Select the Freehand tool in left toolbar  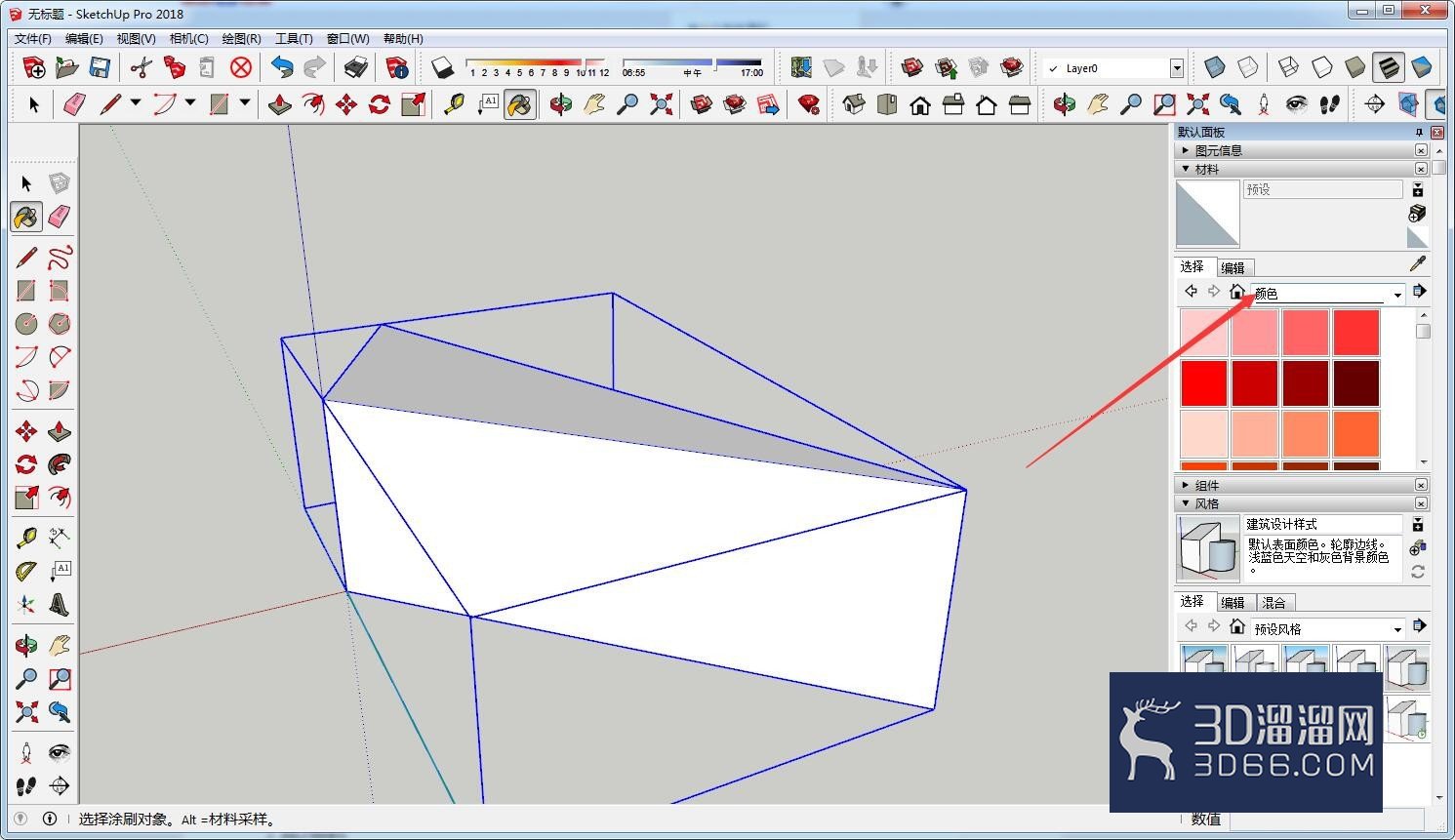[60, 257]
